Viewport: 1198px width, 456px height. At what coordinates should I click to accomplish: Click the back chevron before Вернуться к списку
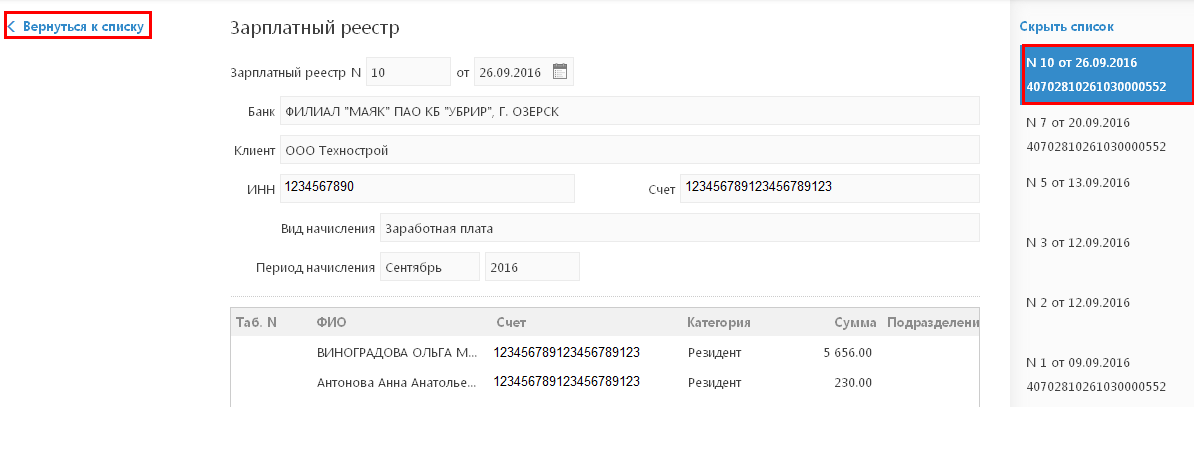click(11, 27)
